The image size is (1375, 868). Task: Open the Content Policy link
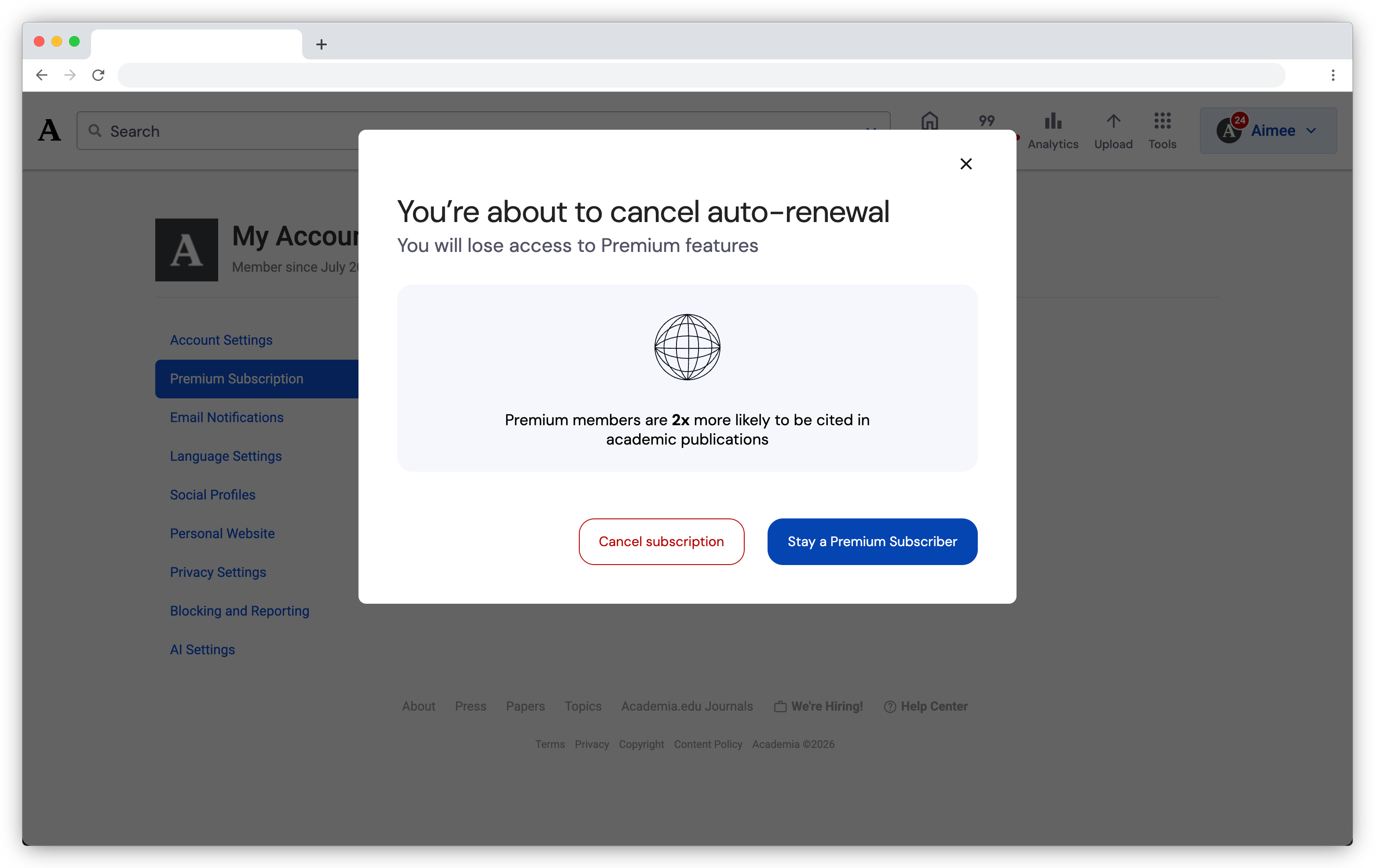point(708,744)
